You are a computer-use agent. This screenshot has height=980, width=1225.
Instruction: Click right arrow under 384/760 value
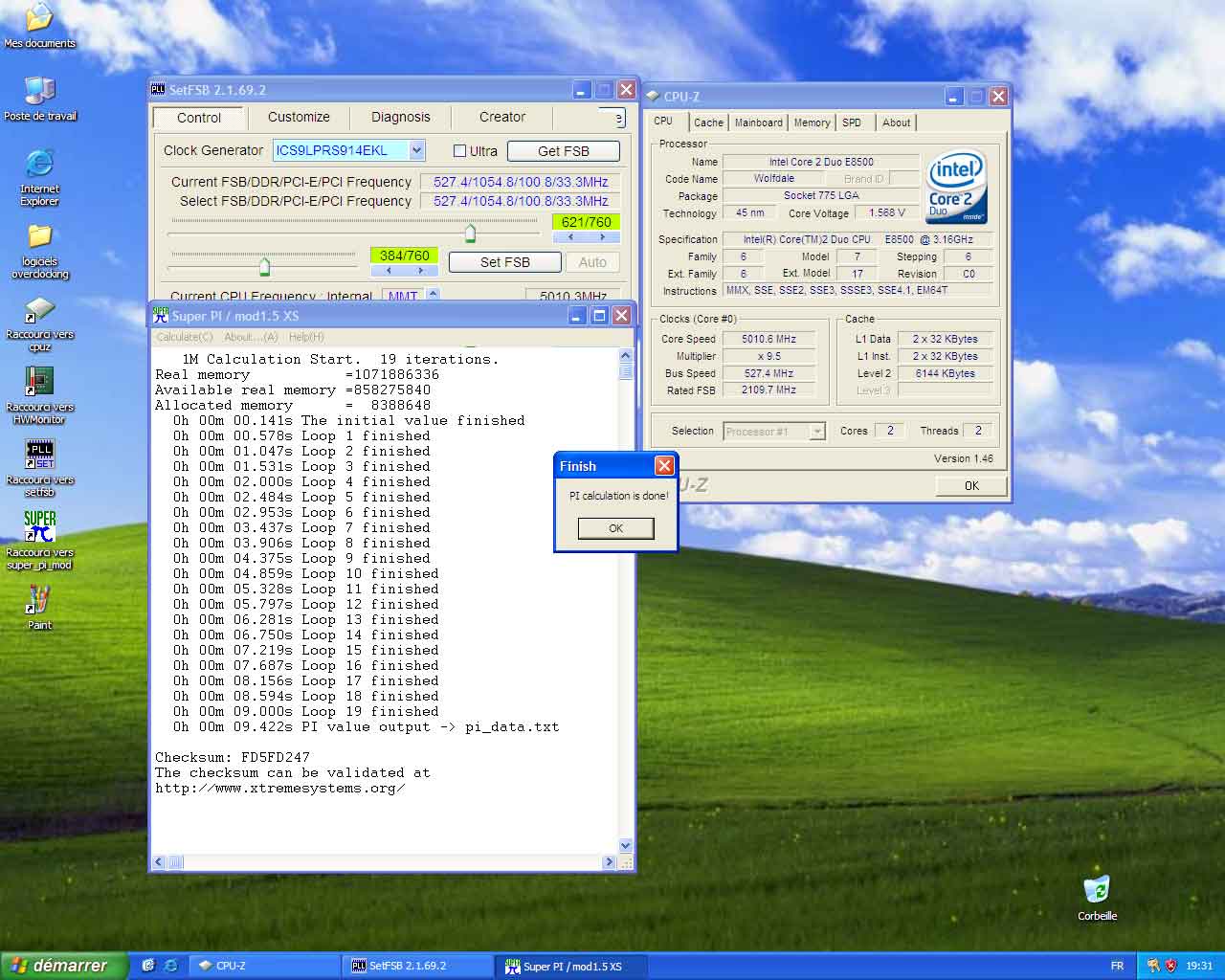[420, 271]
